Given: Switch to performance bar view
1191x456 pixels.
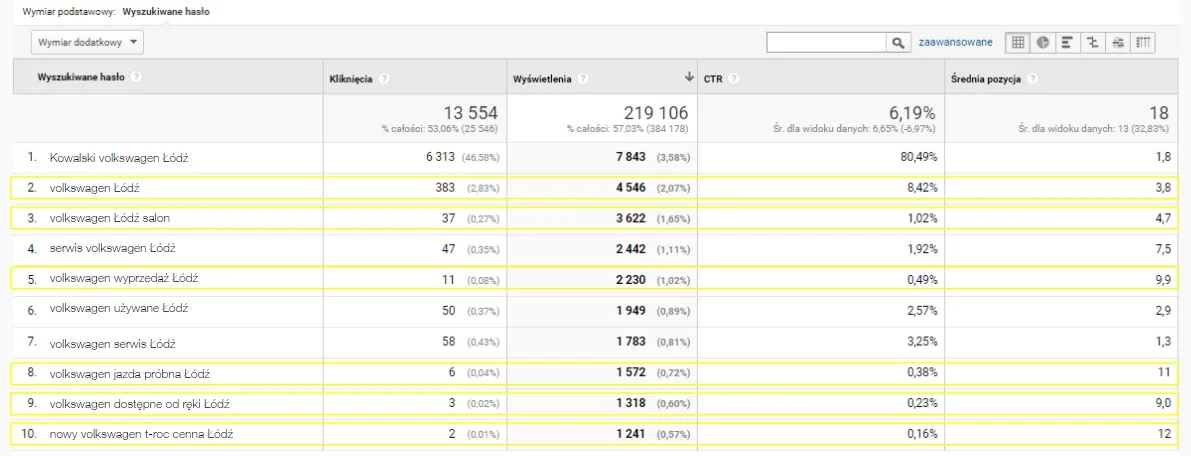Looking at the screenshot, I should (x=1067, y=43).
